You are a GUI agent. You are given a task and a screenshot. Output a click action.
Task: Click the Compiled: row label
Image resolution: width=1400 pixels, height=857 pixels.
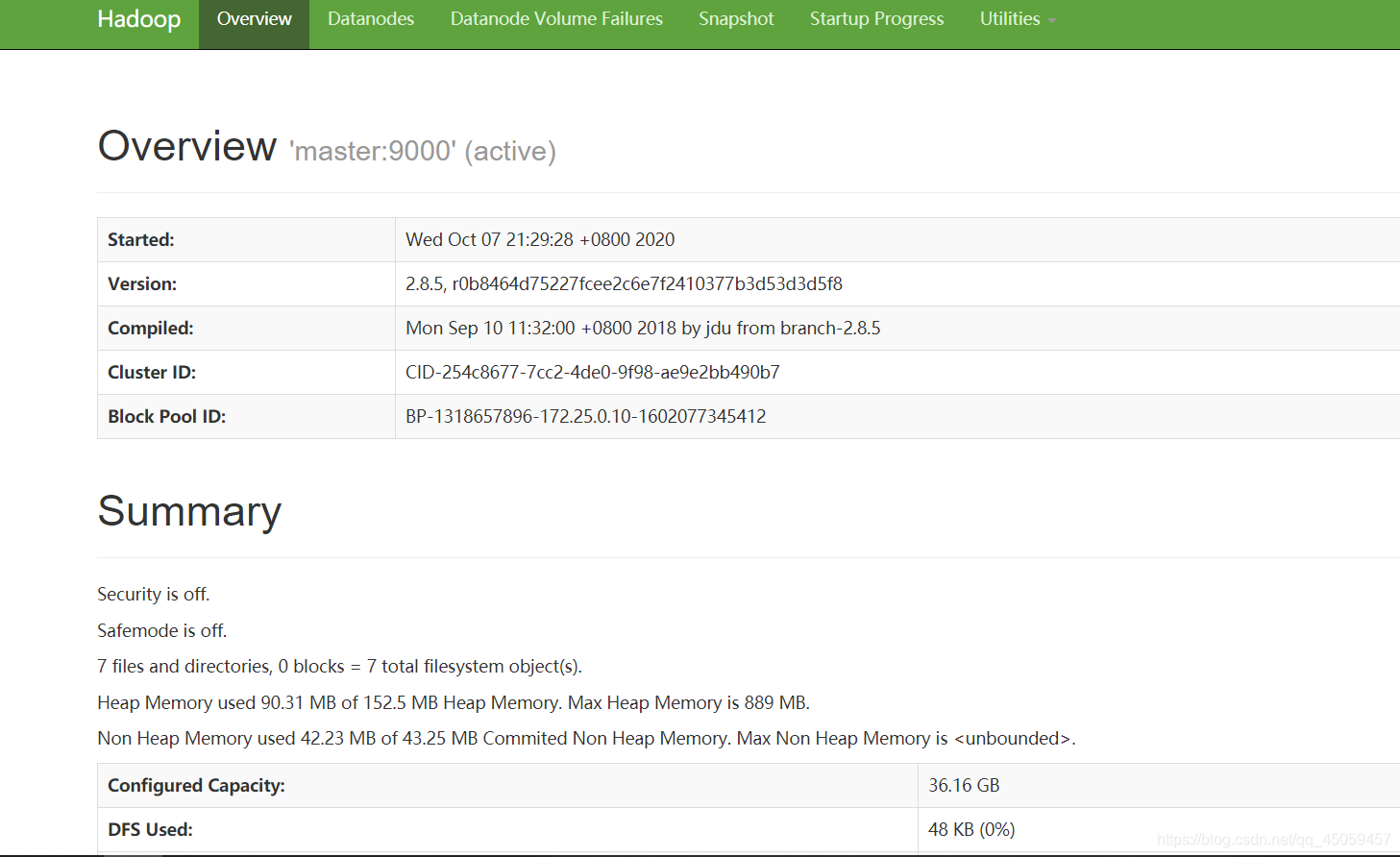click(151, 329)
